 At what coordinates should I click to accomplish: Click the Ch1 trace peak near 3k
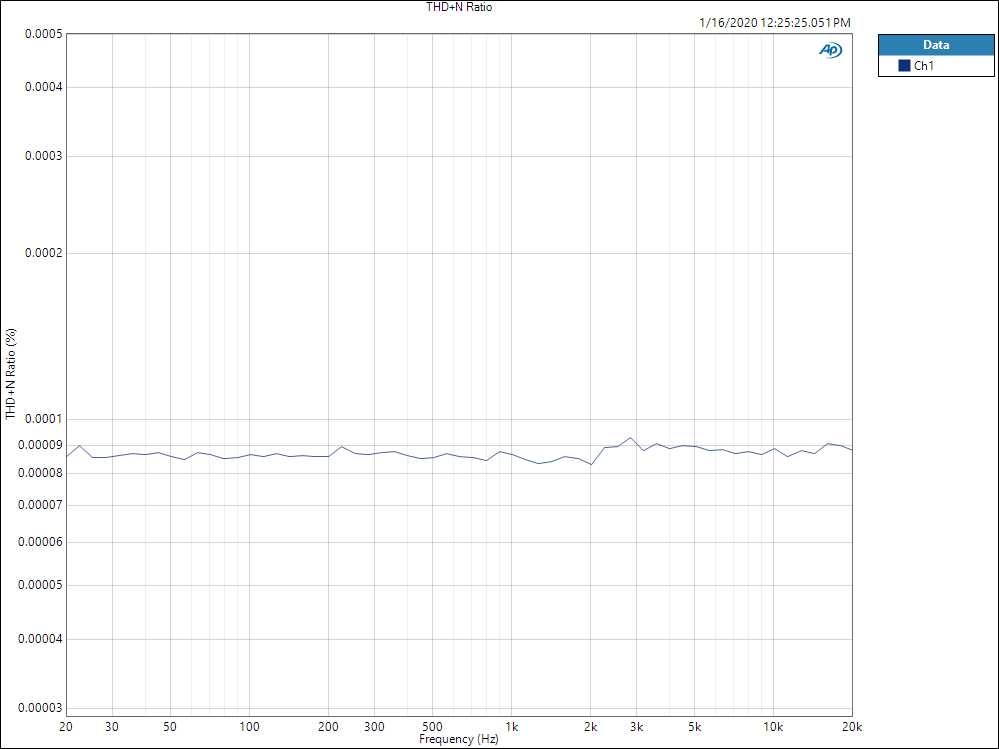click(x=630, y=438)
